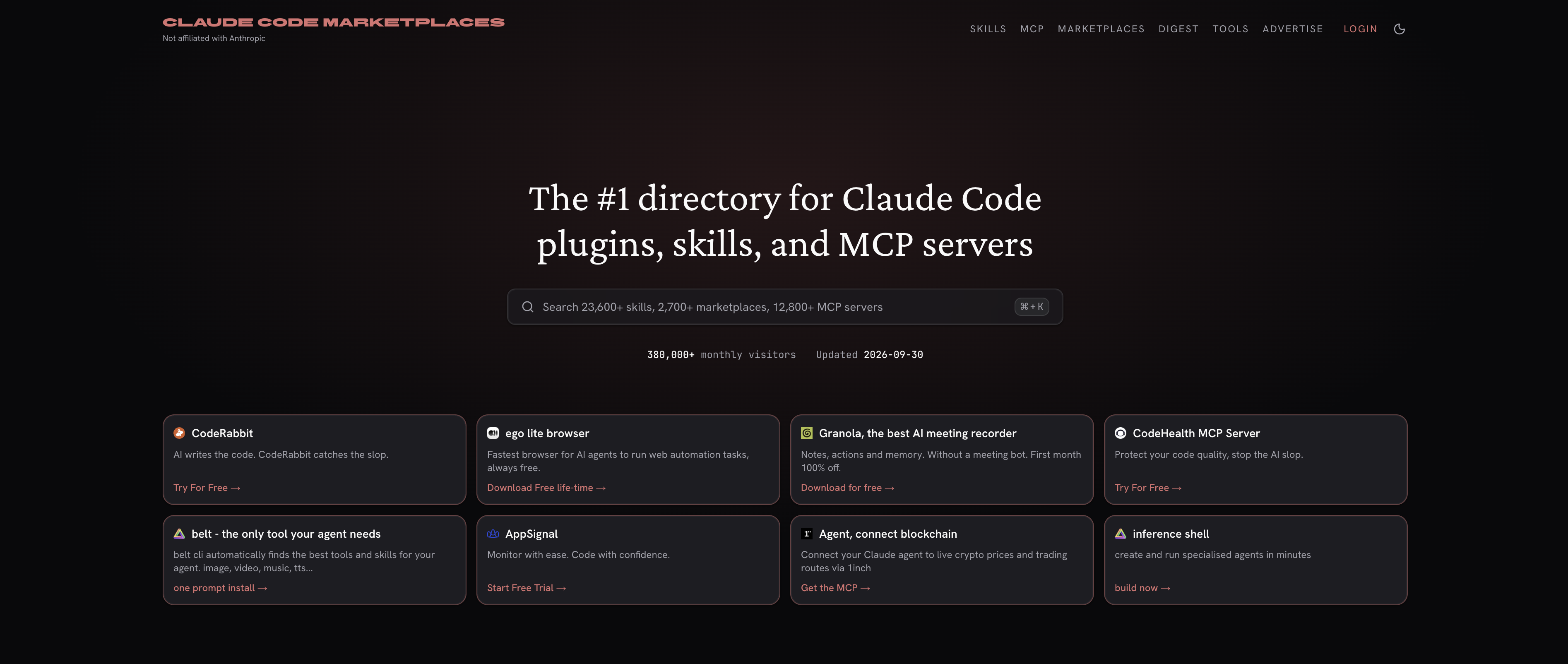This screenshot has height=664, width=1568.
Task: Click the ⌘+K shortcut badge
Action: (x=1031, y=307)
